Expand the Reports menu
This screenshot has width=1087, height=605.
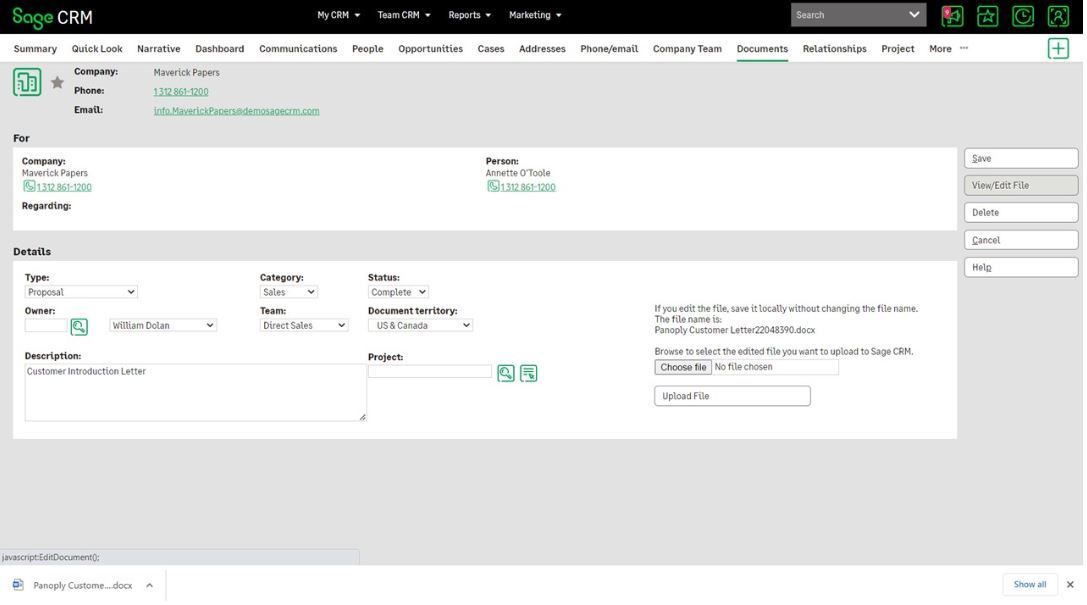point(469,15)
